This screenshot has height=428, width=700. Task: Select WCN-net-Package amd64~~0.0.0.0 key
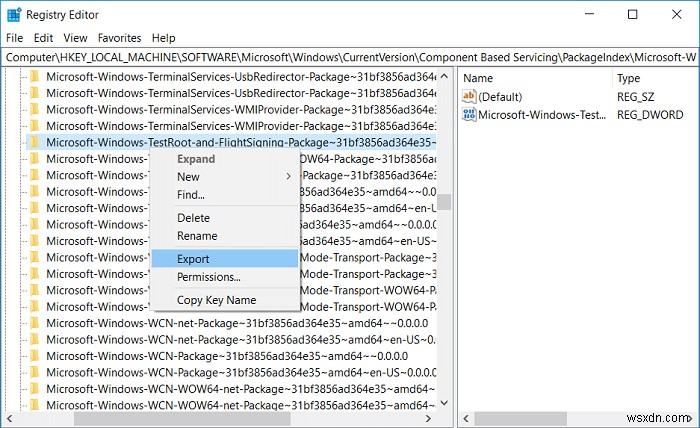pyautogui.click(x=237, y=323)
